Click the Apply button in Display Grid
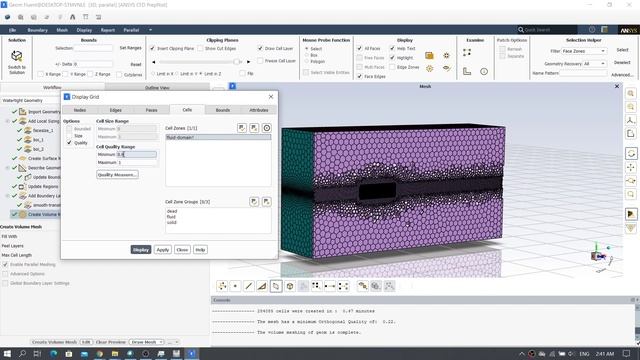 coord(162,249)
